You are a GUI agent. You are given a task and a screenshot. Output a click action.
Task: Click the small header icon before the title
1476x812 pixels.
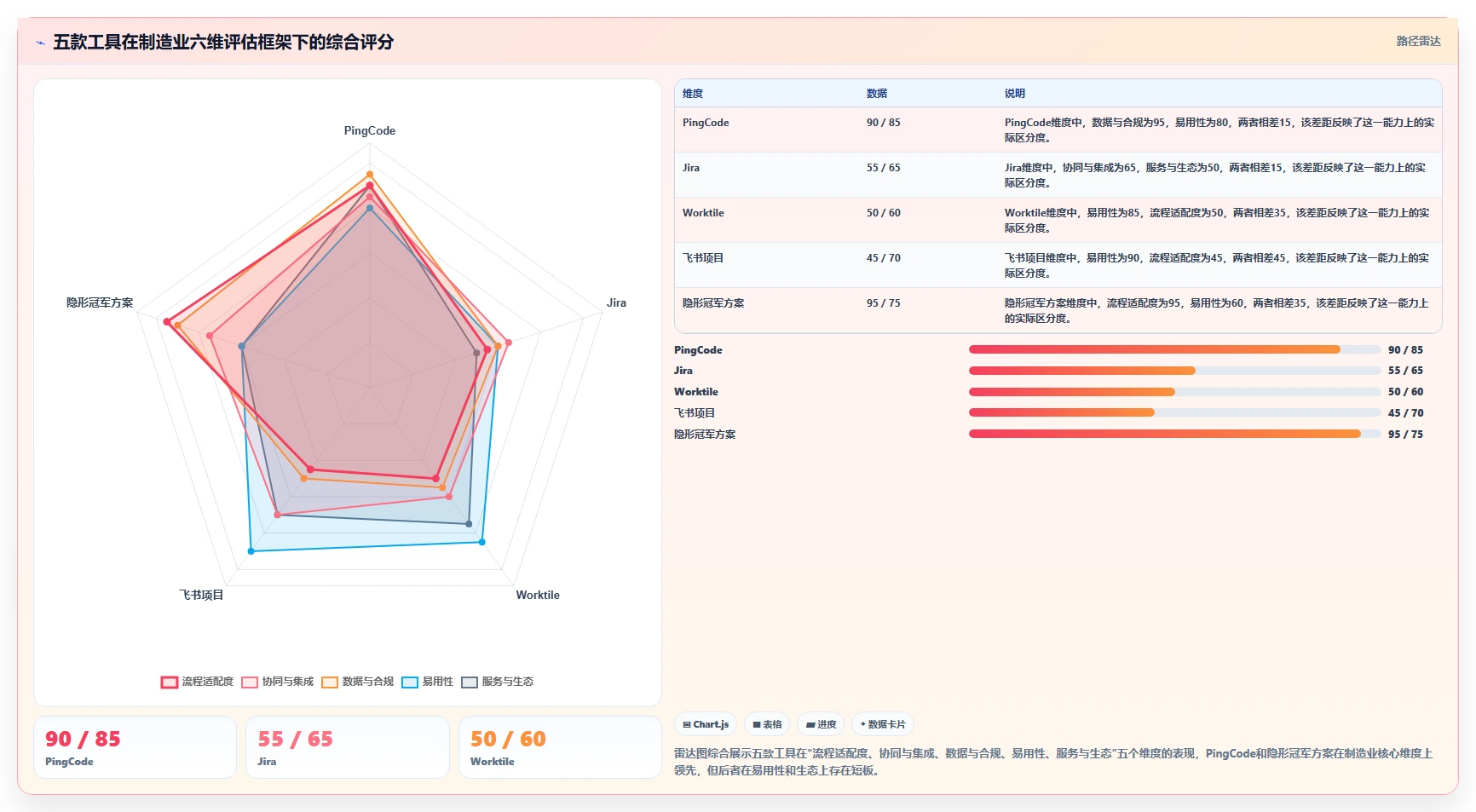[x=40, y=43]
